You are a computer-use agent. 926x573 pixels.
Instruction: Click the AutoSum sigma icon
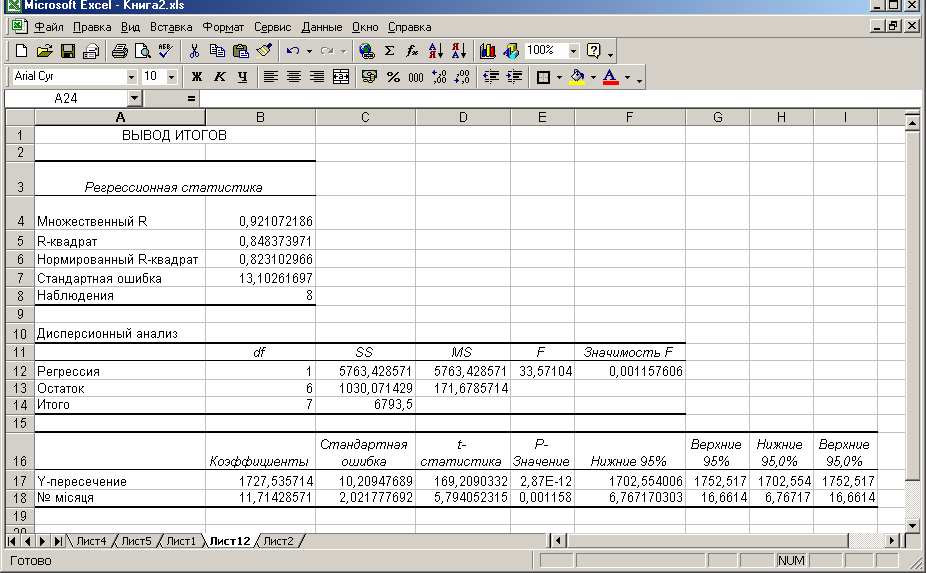click(x=390, y=51)
